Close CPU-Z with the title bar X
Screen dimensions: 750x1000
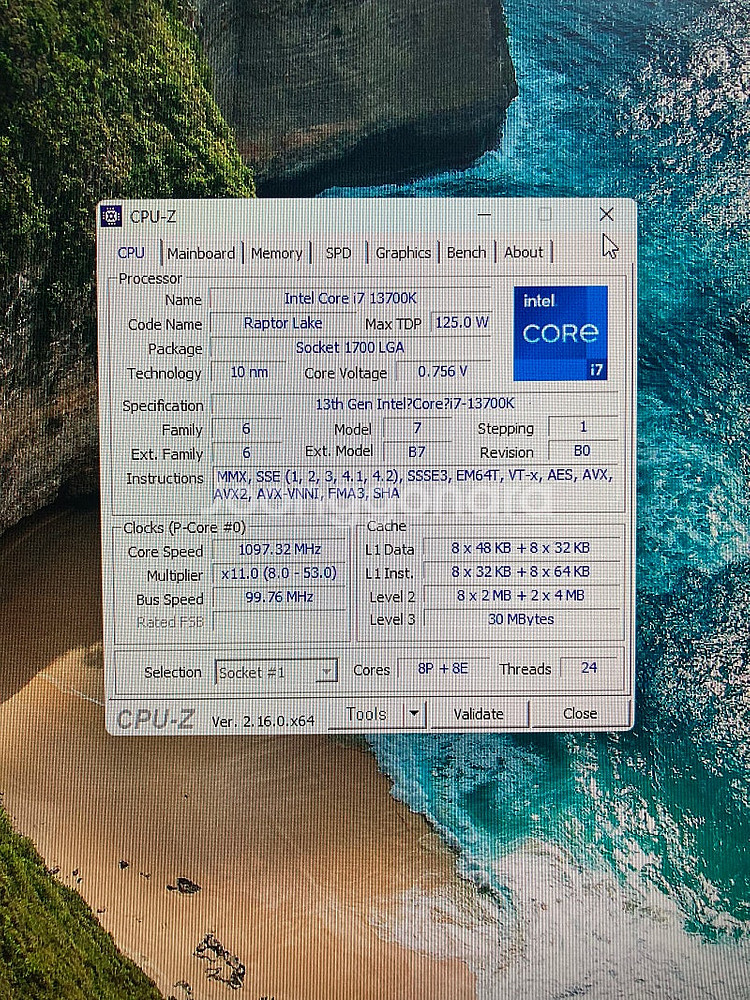(606, 214)
